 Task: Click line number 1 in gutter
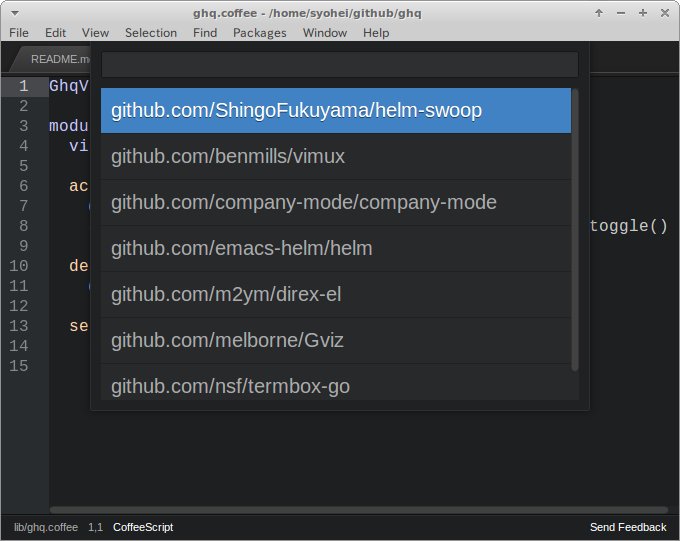24,86
